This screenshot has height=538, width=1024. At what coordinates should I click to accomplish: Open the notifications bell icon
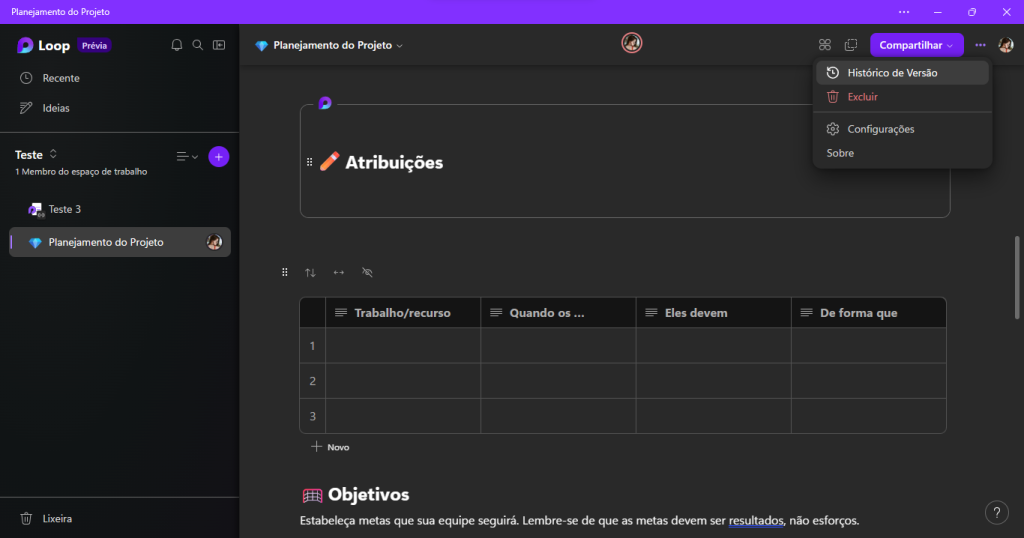pyautogui.click(x=177, y=45)
